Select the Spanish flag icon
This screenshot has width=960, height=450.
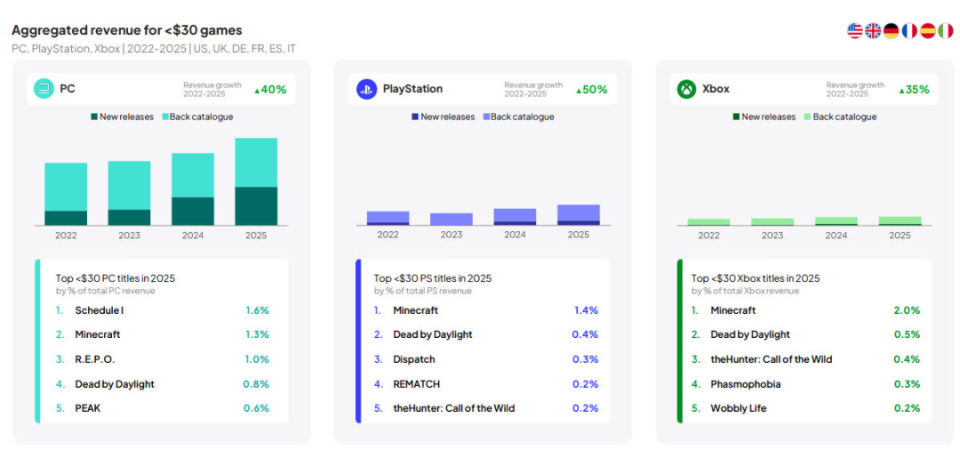(927, 31)
